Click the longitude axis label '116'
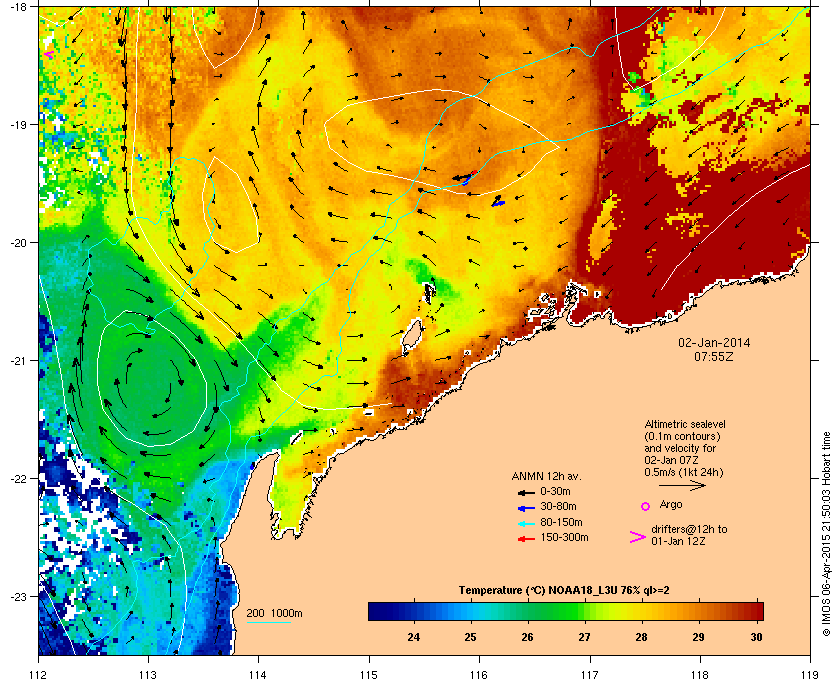The height and width of the screenshot is (680, 840). (x=479, y=675)
